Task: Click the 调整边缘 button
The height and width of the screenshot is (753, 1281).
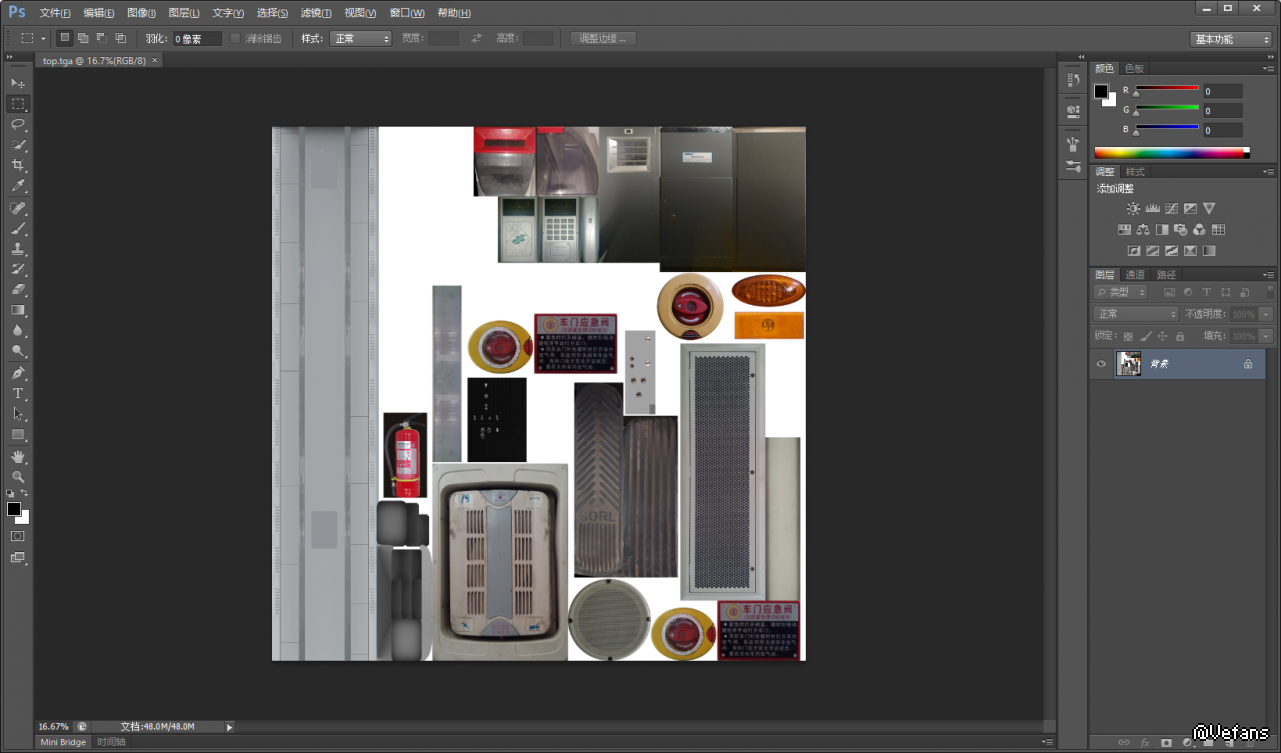Action: pos(603,39)
